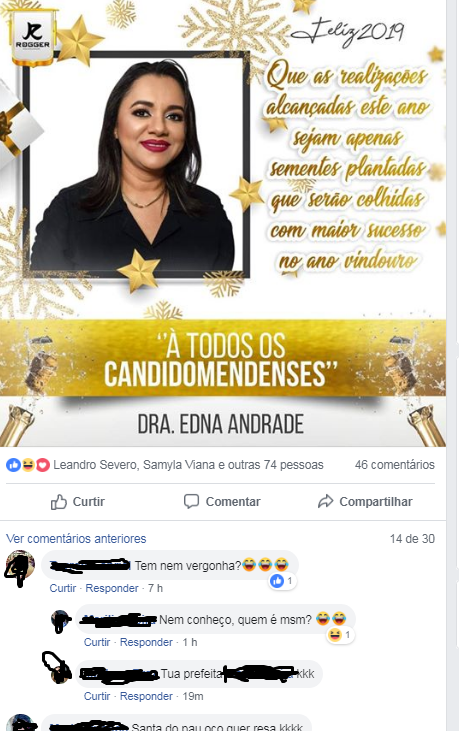
Task: Click the Compartilhar share arrow button
Action: tap(365, 502)
